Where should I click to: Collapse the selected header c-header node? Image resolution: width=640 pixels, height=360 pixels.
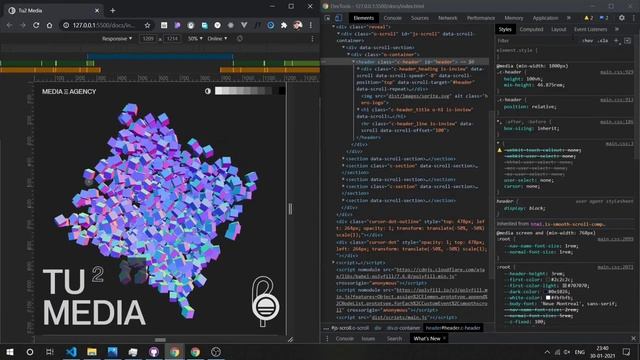click(353, 62)
